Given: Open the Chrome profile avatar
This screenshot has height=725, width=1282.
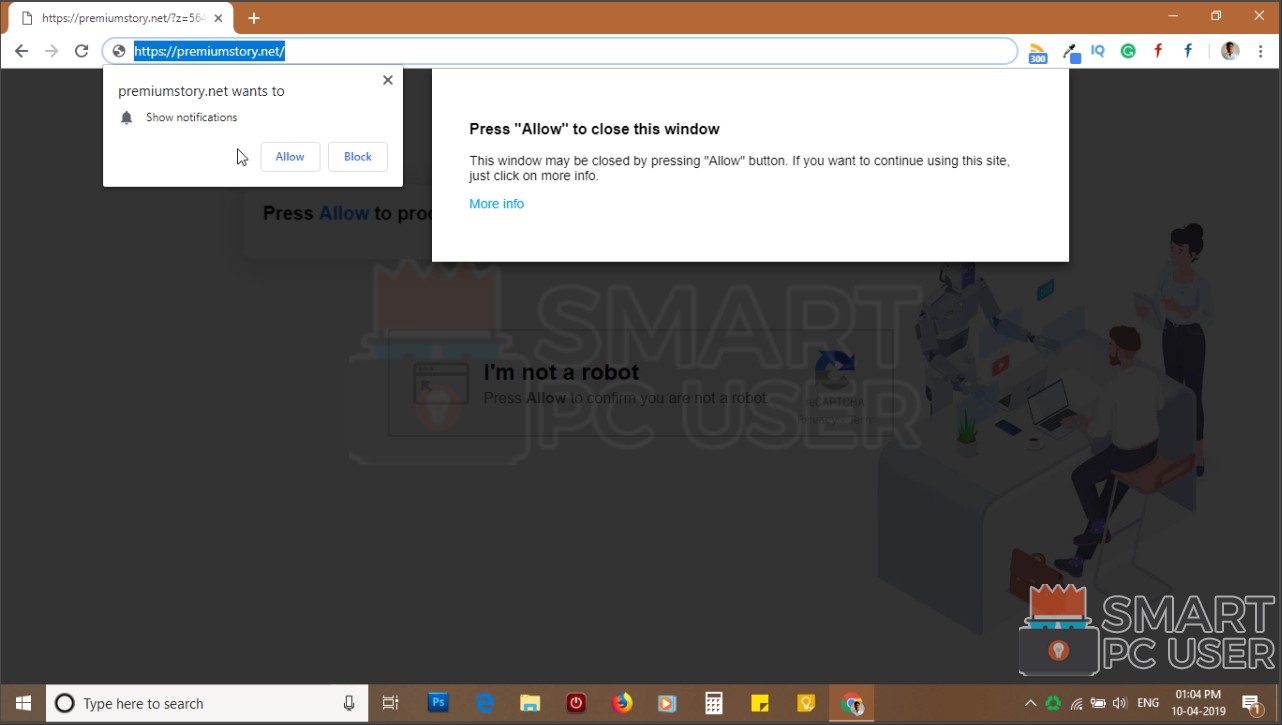Looking at the screenshot, I should coord(1229,50).
